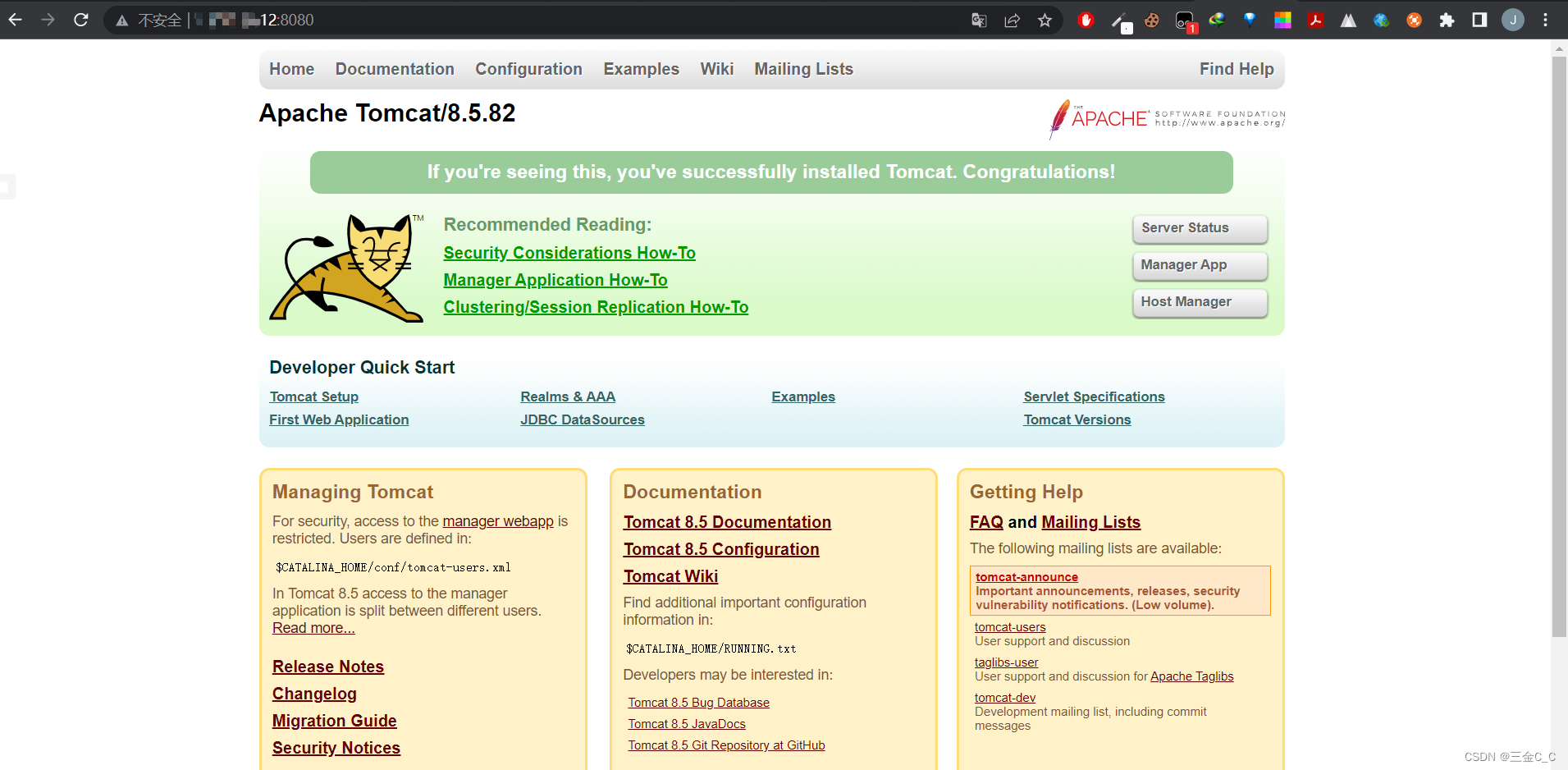Screen dimensions: 1568x770
Task: Open Examples link under Developer Quick Start
Action: (803, 396)
